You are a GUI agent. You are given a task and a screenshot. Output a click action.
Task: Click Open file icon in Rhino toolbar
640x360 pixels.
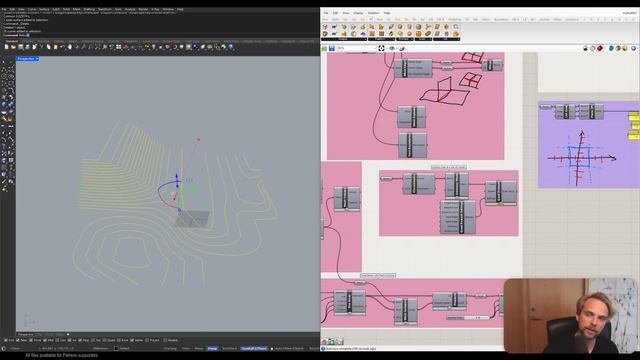pos(13,47)
